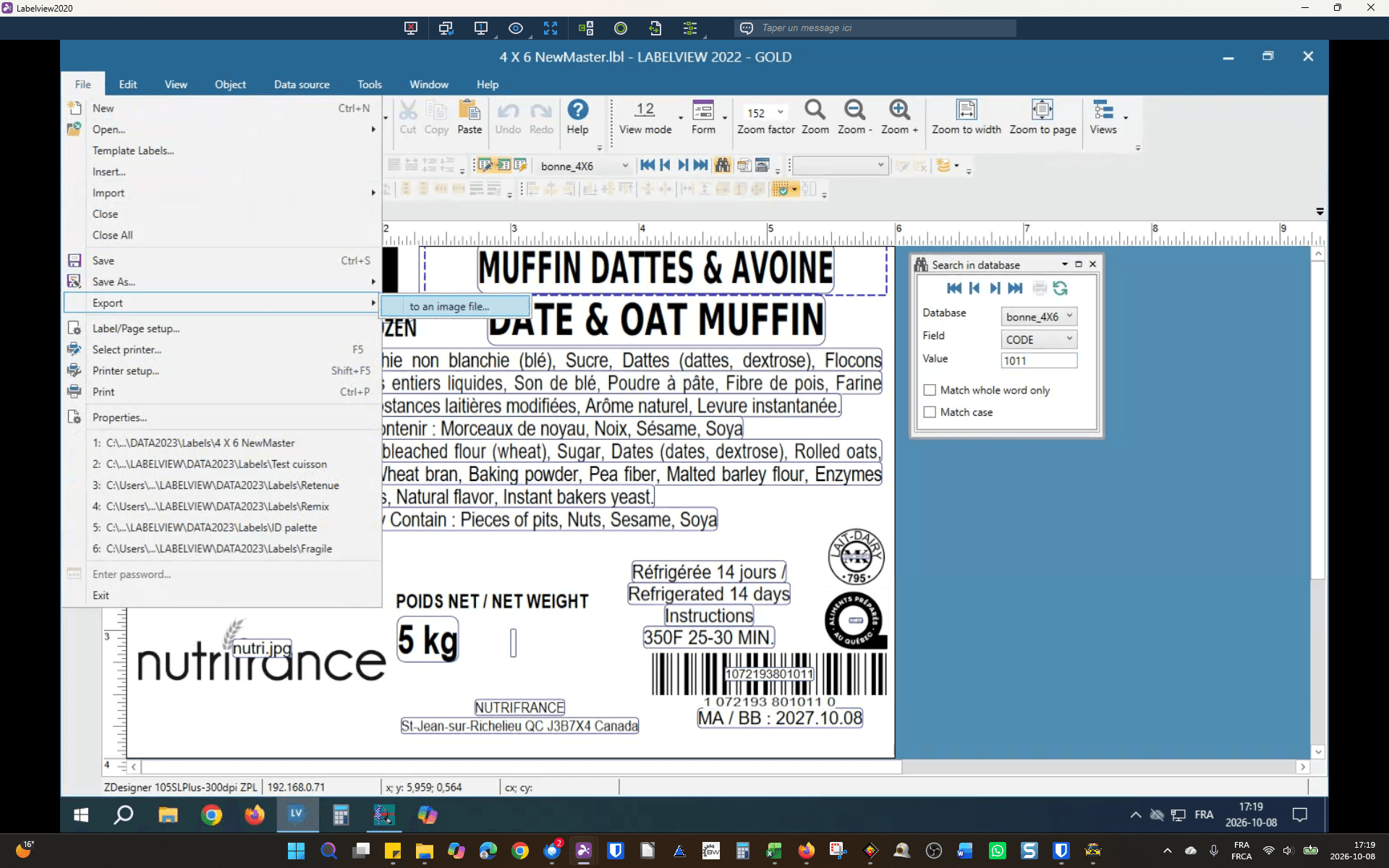Viewport: 1389px width, 868px height.
Task: Open the Windows Start button in bottom taskbar
Action: coord(296,851)
